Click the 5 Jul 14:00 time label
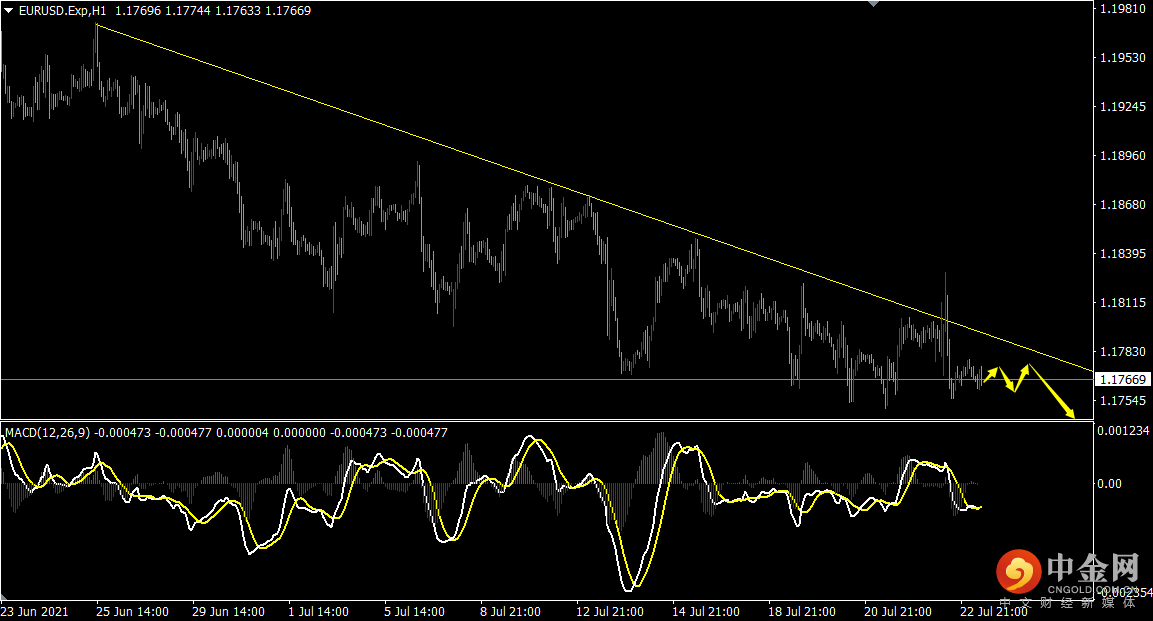This screenshot has height=621, width=1153. pos(415,611)
